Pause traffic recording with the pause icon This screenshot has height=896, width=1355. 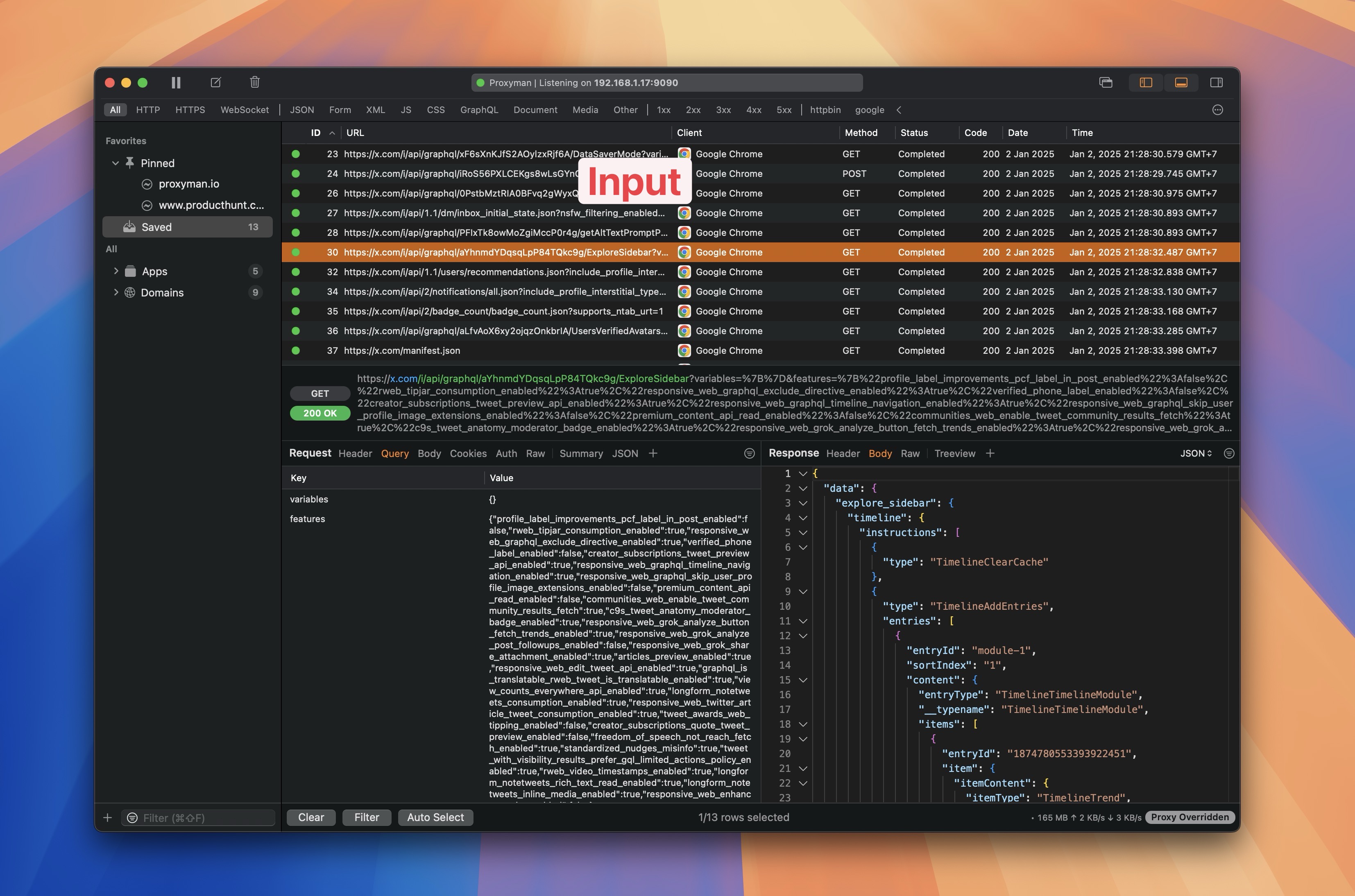[x=176, y=83]
